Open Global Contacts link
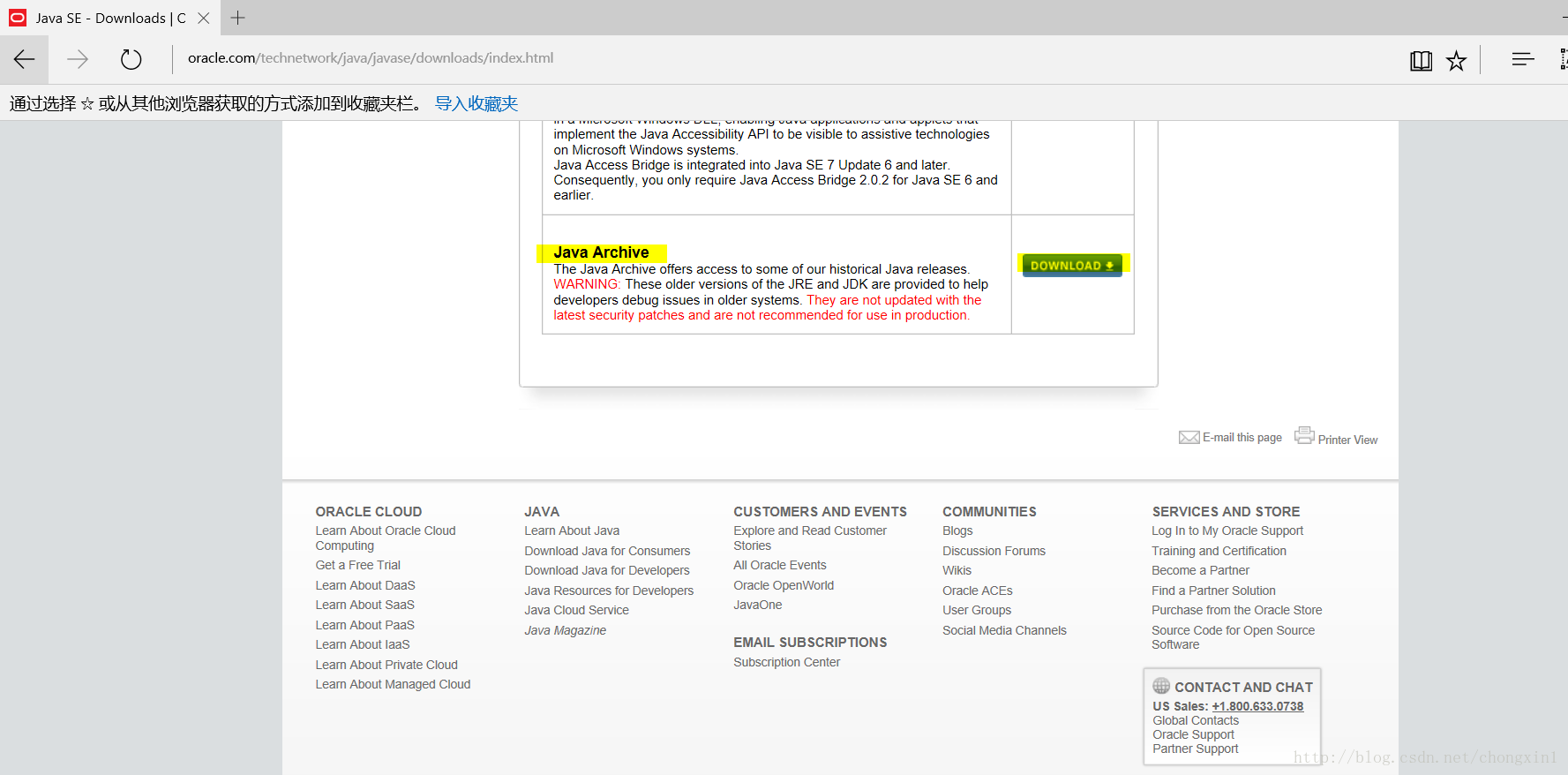1568x775 pixels. click(x=1196, y=720)
